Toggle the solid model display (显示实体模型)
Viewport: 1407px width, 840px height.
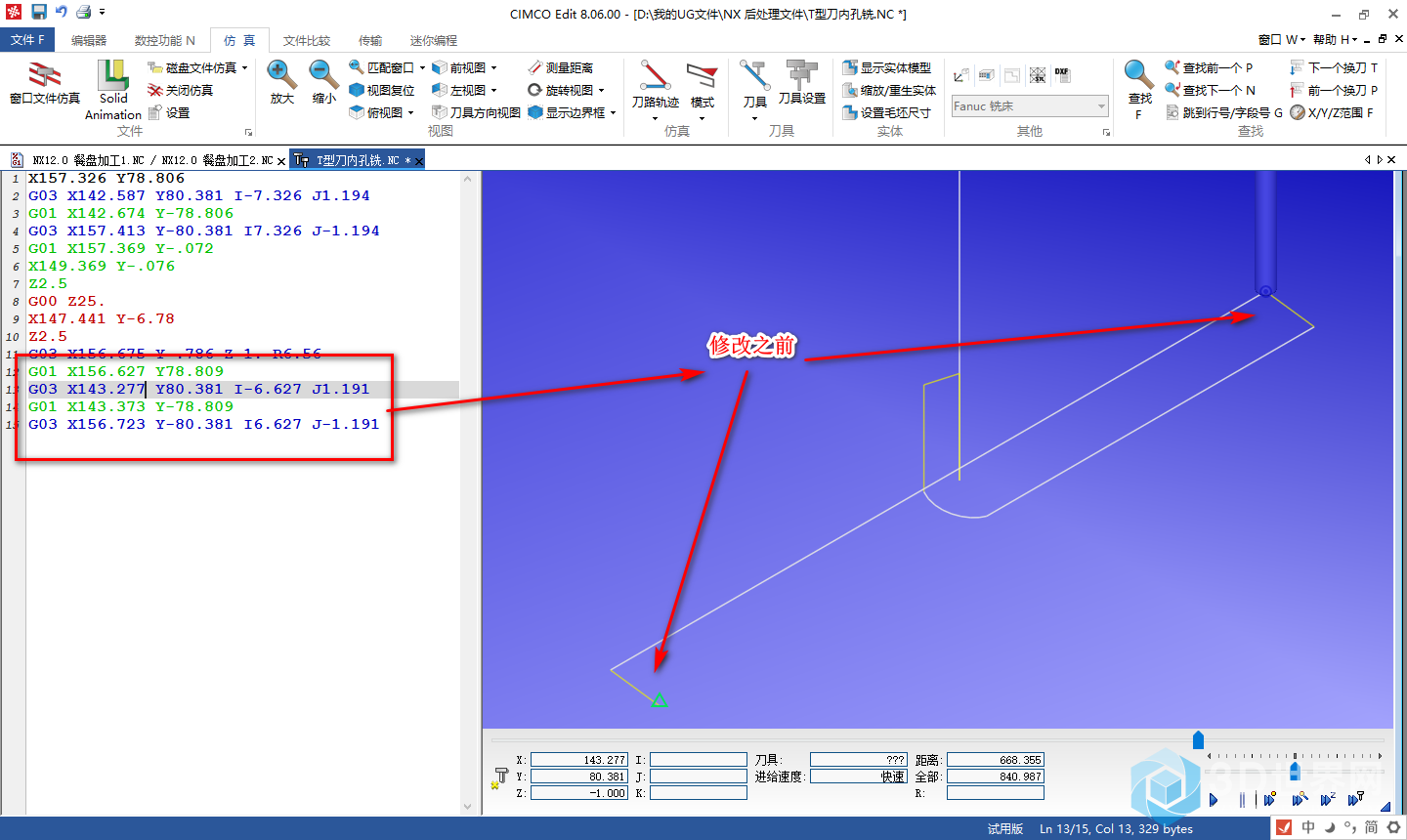(887, 67)
